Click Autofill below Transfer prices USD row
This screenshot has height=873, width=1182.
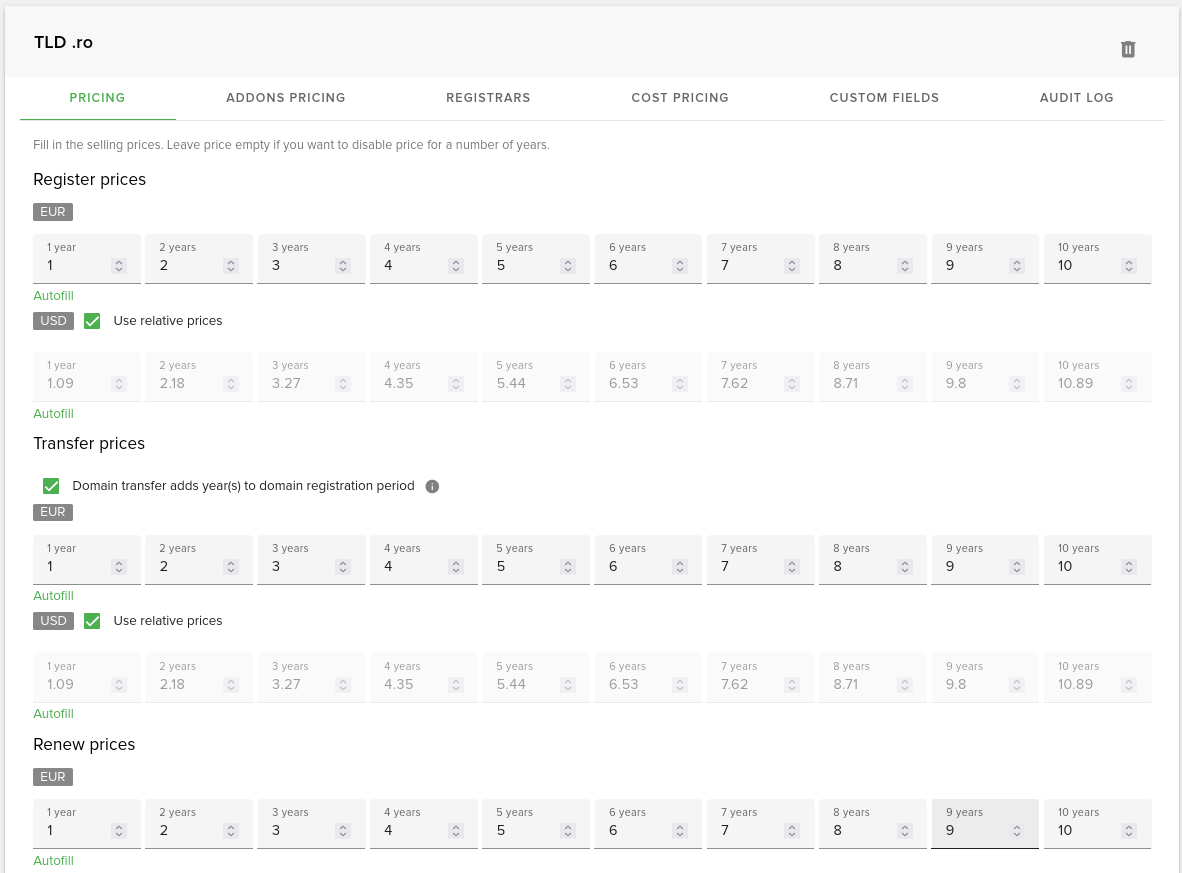[53, 714]
